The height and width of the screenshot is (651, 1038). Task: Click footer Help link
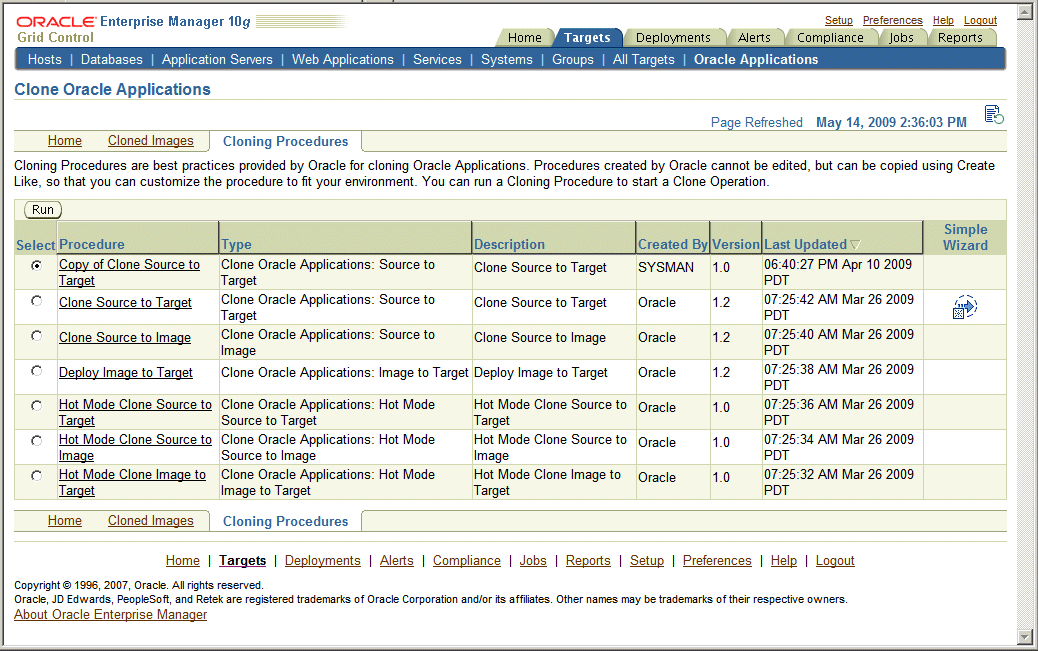(x=784, y=561)
